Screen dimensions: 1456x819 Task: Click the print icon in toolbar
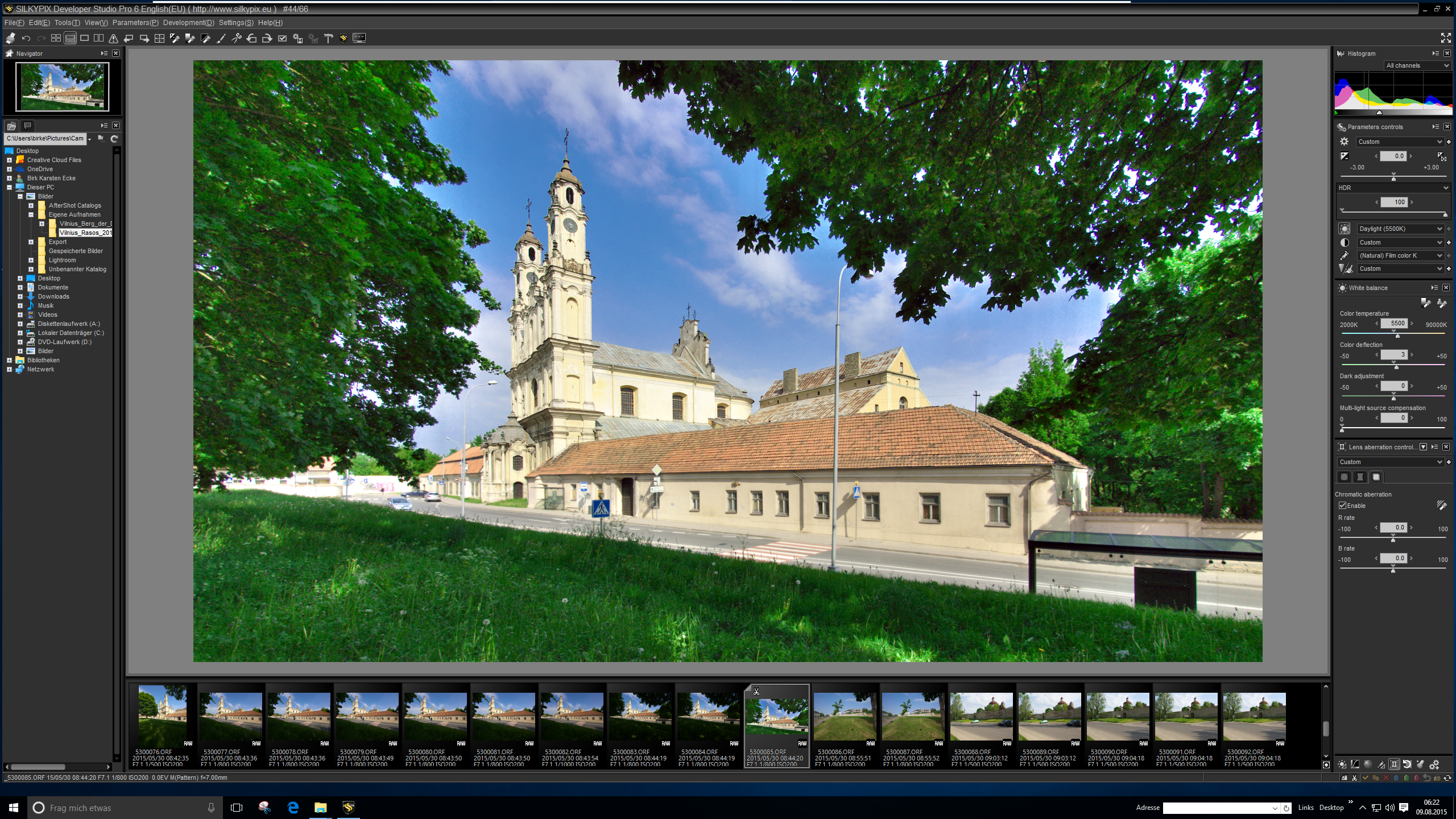click(10, 38)
